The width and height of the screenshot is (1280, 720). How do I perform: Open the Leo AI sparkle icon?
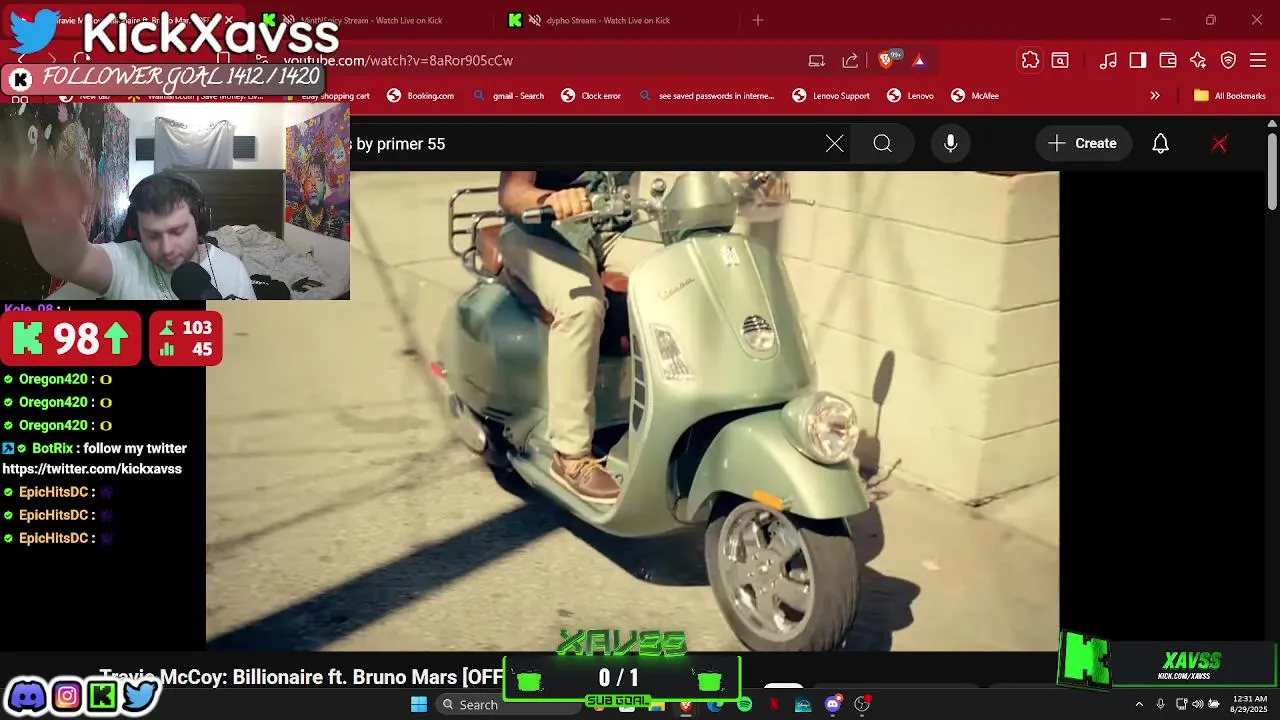(x=1198, y=61)
